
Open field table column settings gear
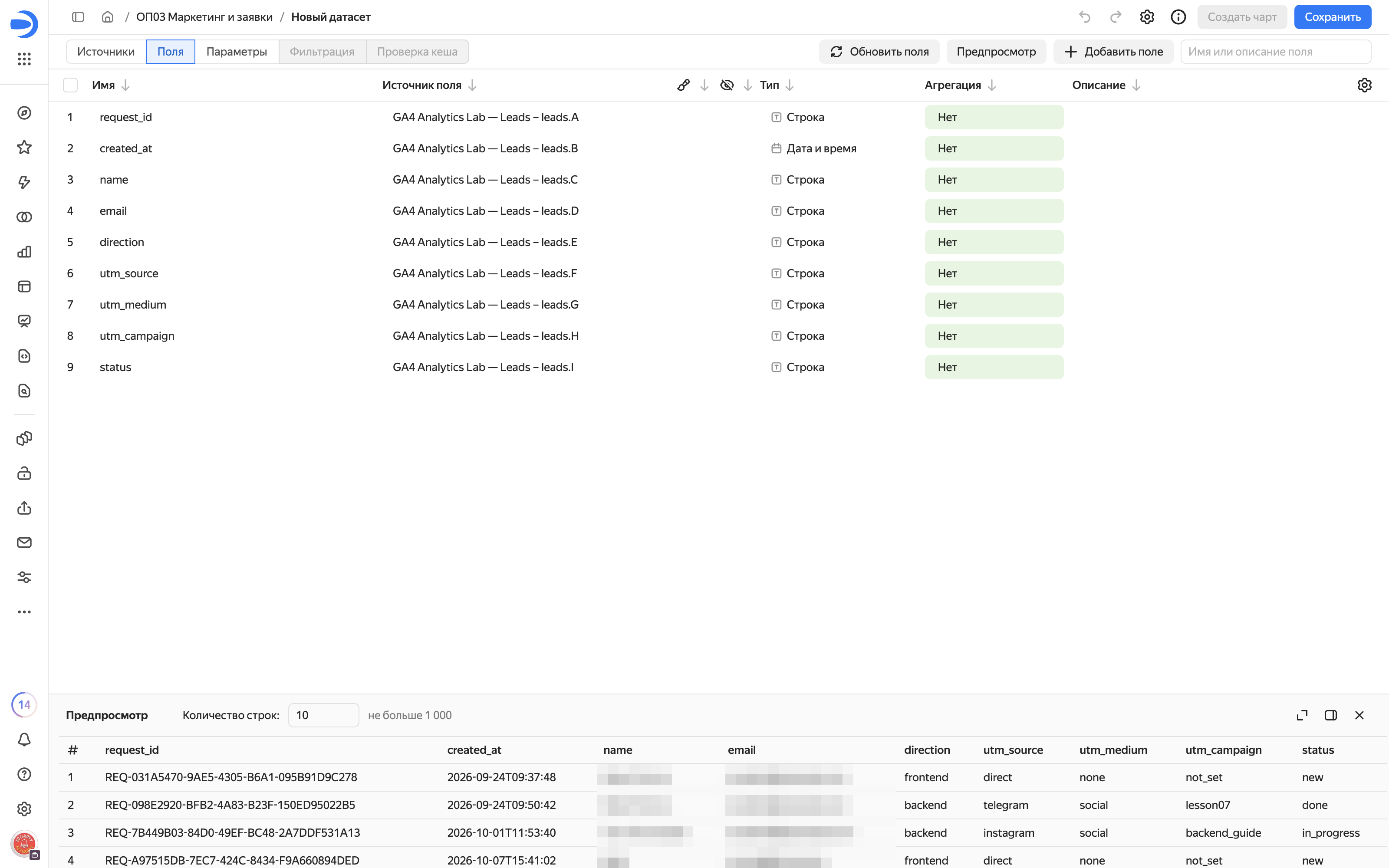click(1364, 85)
